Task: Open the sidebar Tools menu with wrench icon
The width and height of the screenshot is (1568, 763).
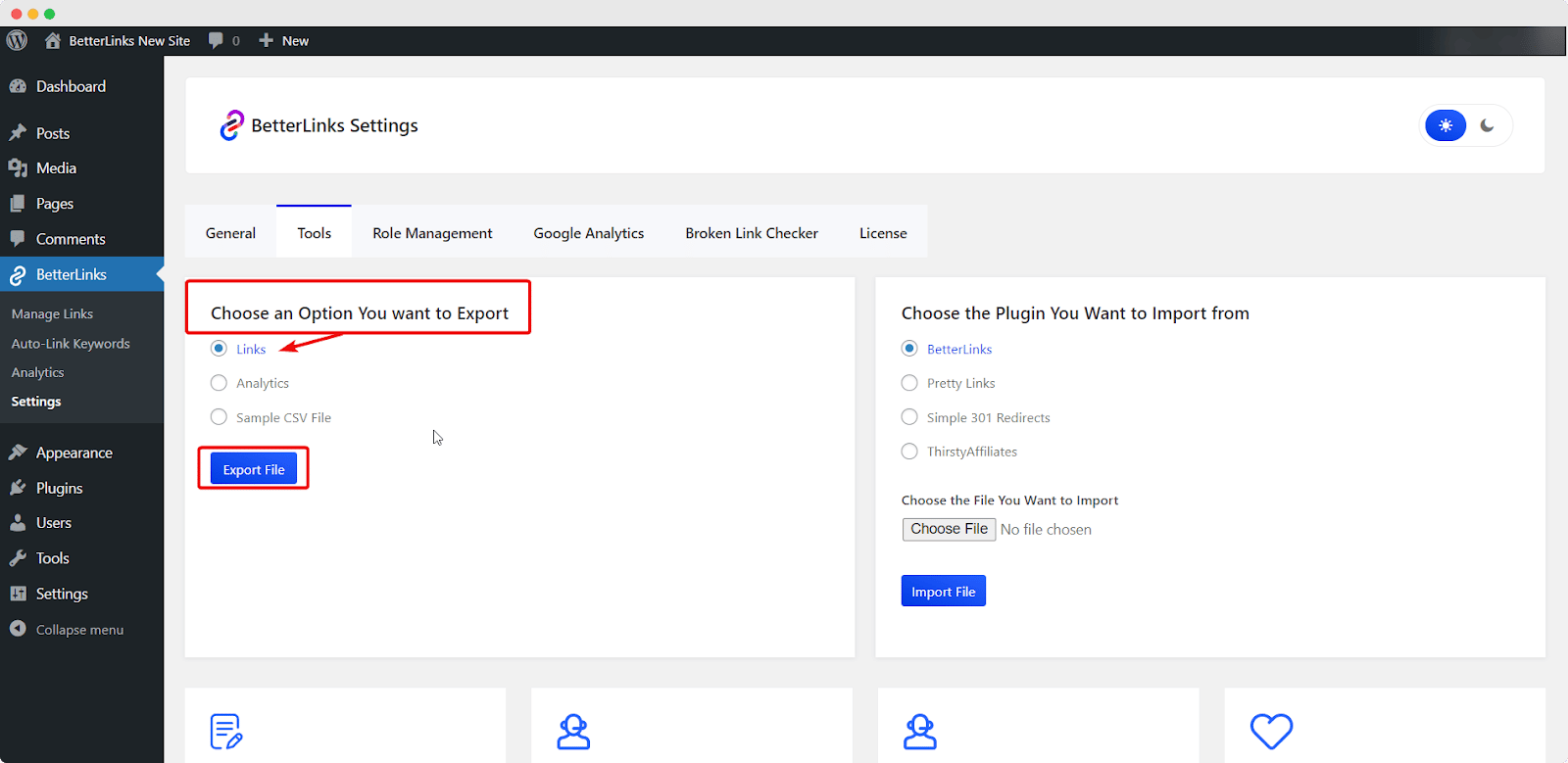Action: pyautogui.click(x=81, y=558)
